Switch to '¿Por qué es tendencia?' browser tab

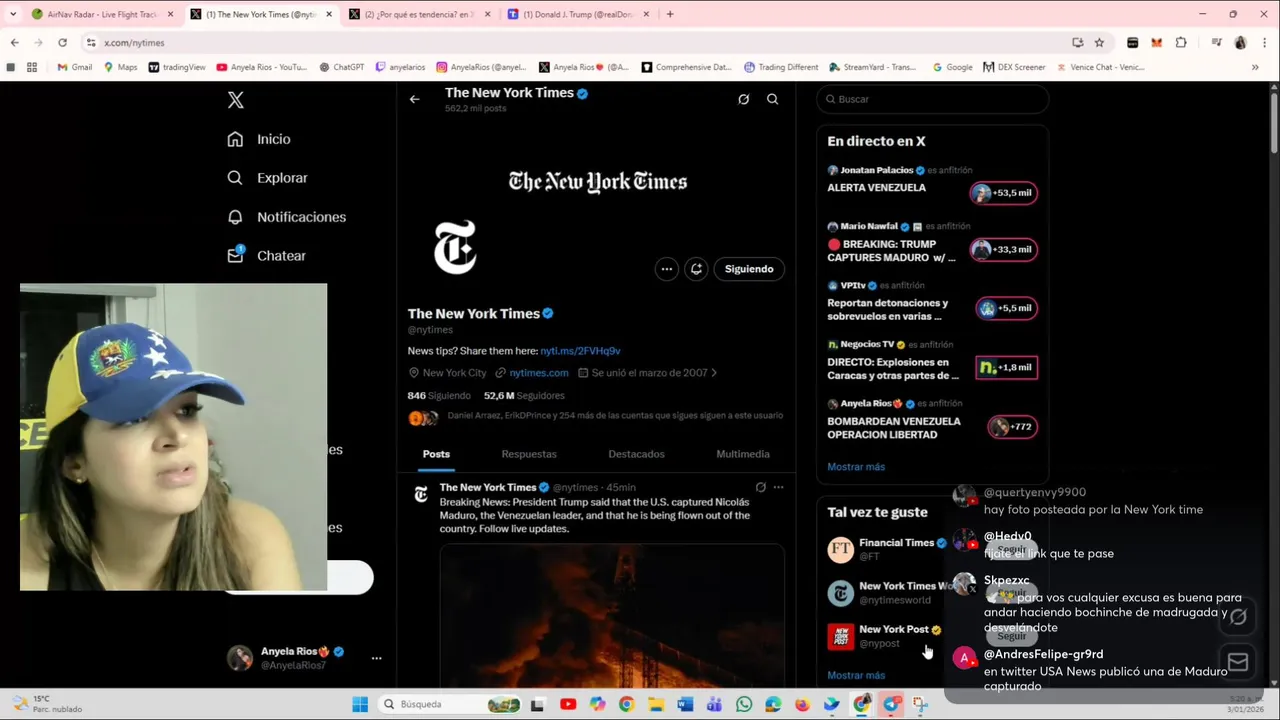pos(419,14)
